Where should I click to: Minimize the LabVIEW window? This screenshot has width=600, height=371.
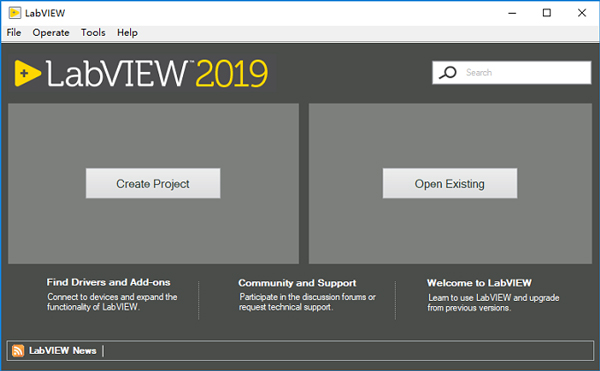click(x=512, y=13)
